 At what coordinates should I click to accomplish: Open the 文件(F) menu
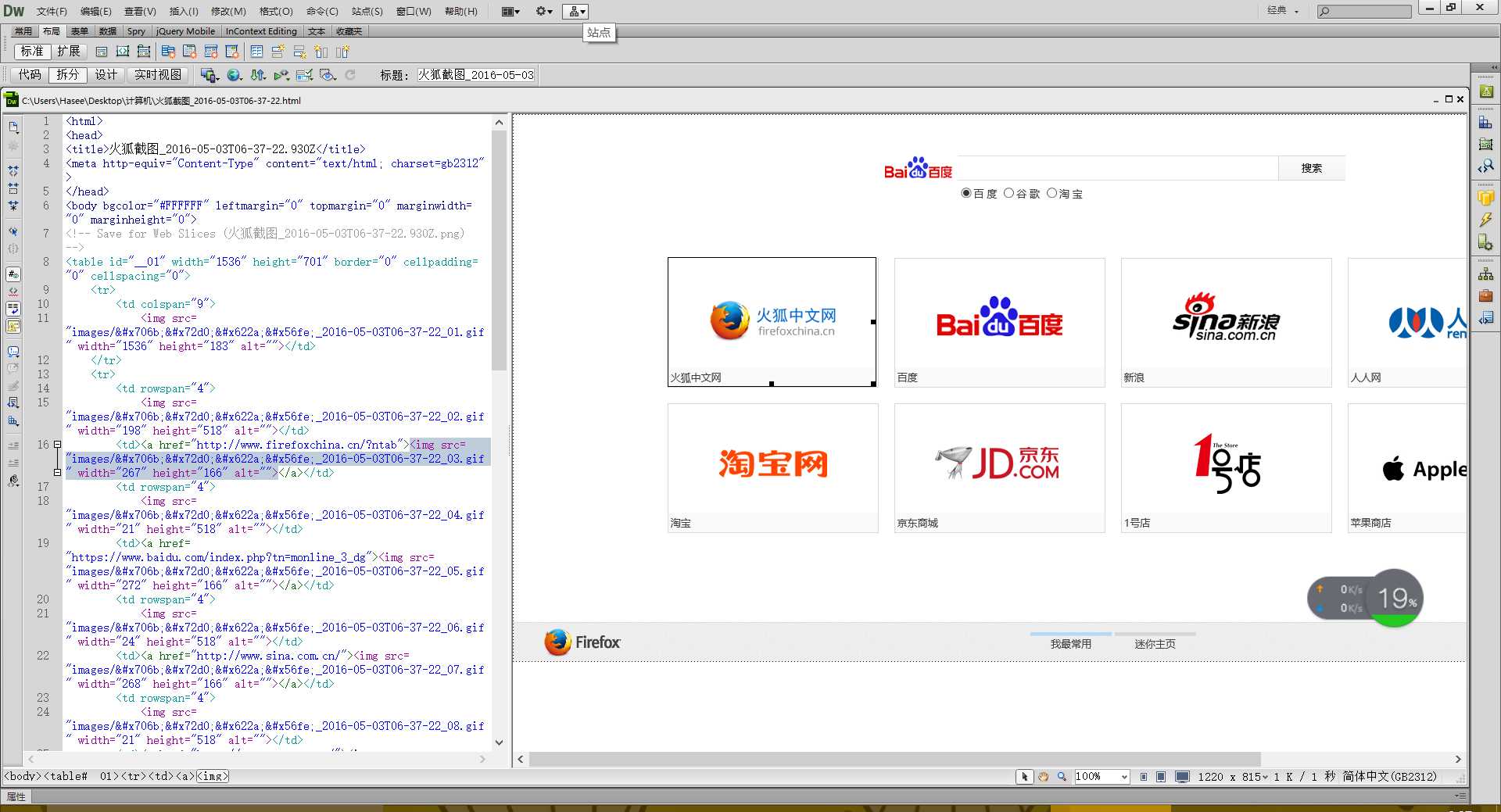pyautogui.click(x=52, y=11)
